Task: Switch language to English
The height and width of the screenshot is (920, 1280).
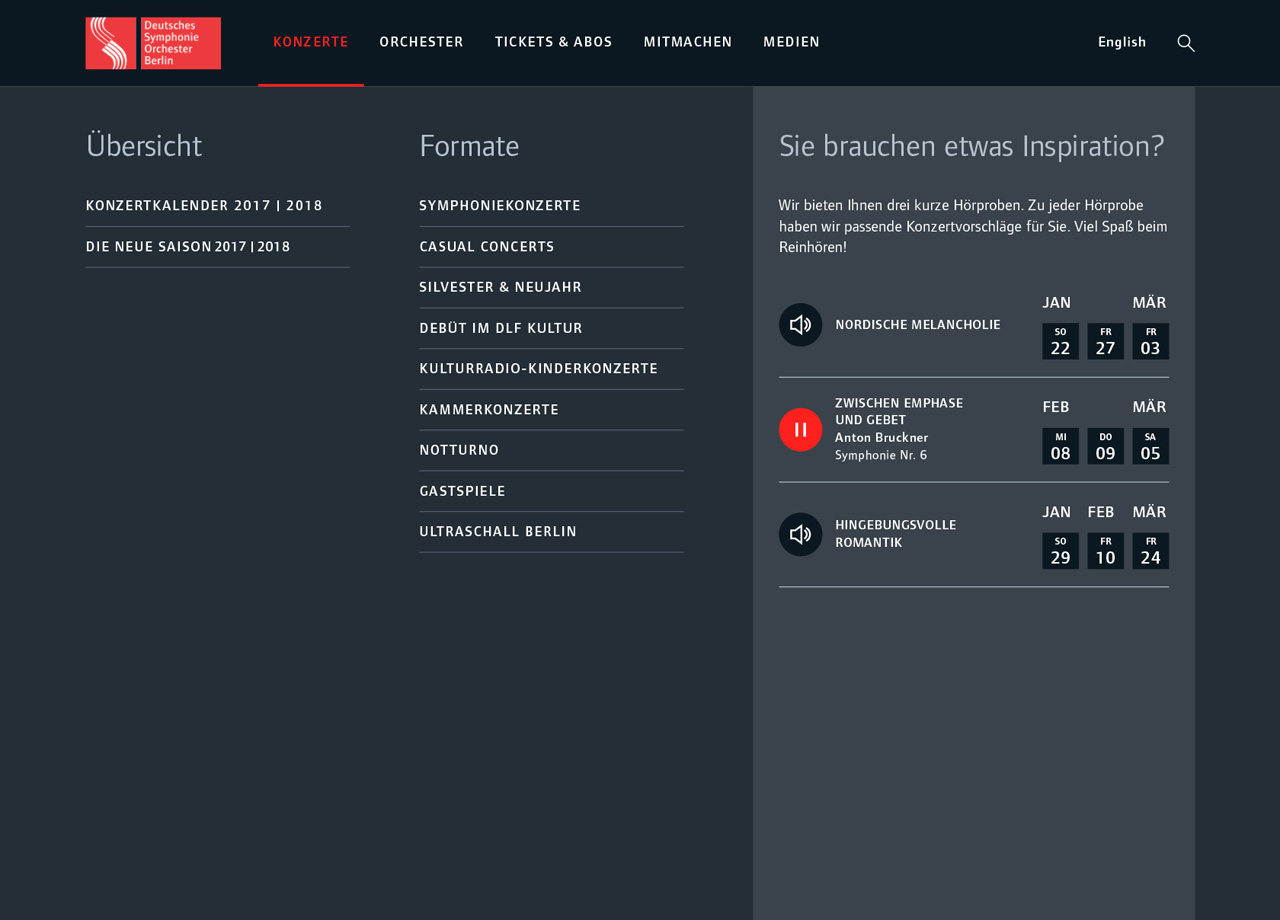Action: click(1122, 42)
